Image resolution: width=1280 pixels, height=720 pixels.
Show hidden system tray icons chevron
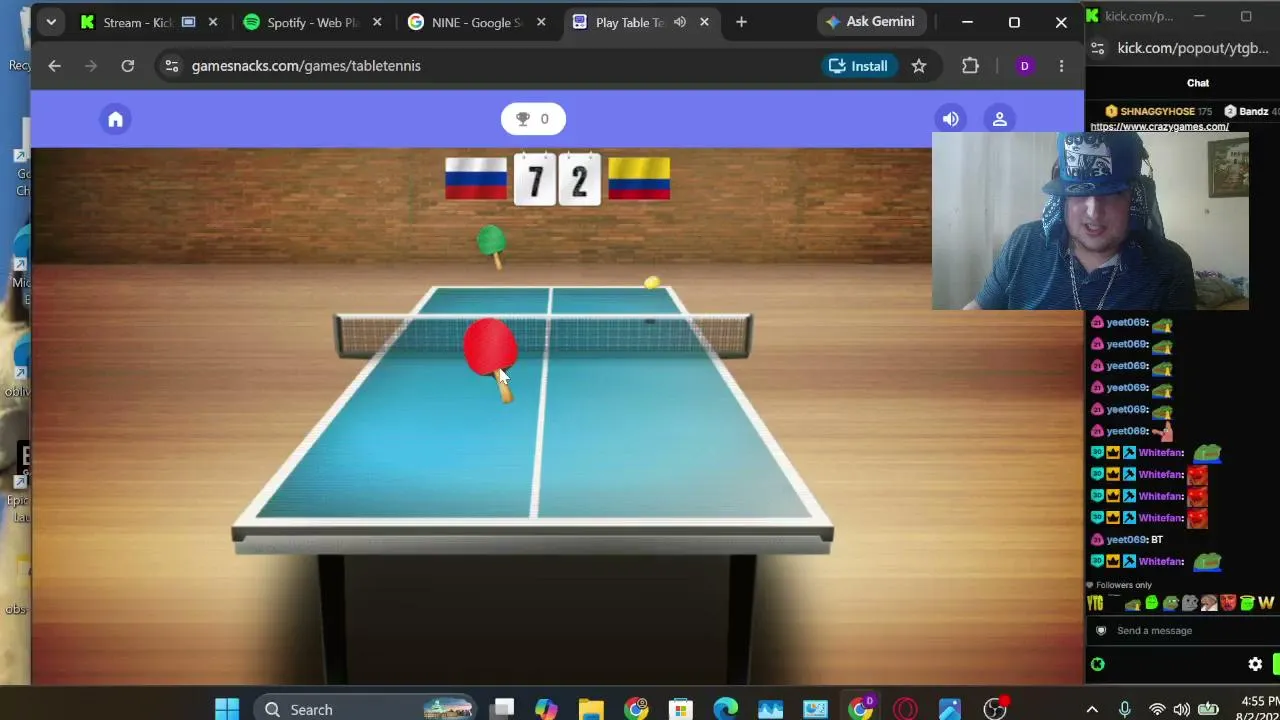click(1092, 709)
